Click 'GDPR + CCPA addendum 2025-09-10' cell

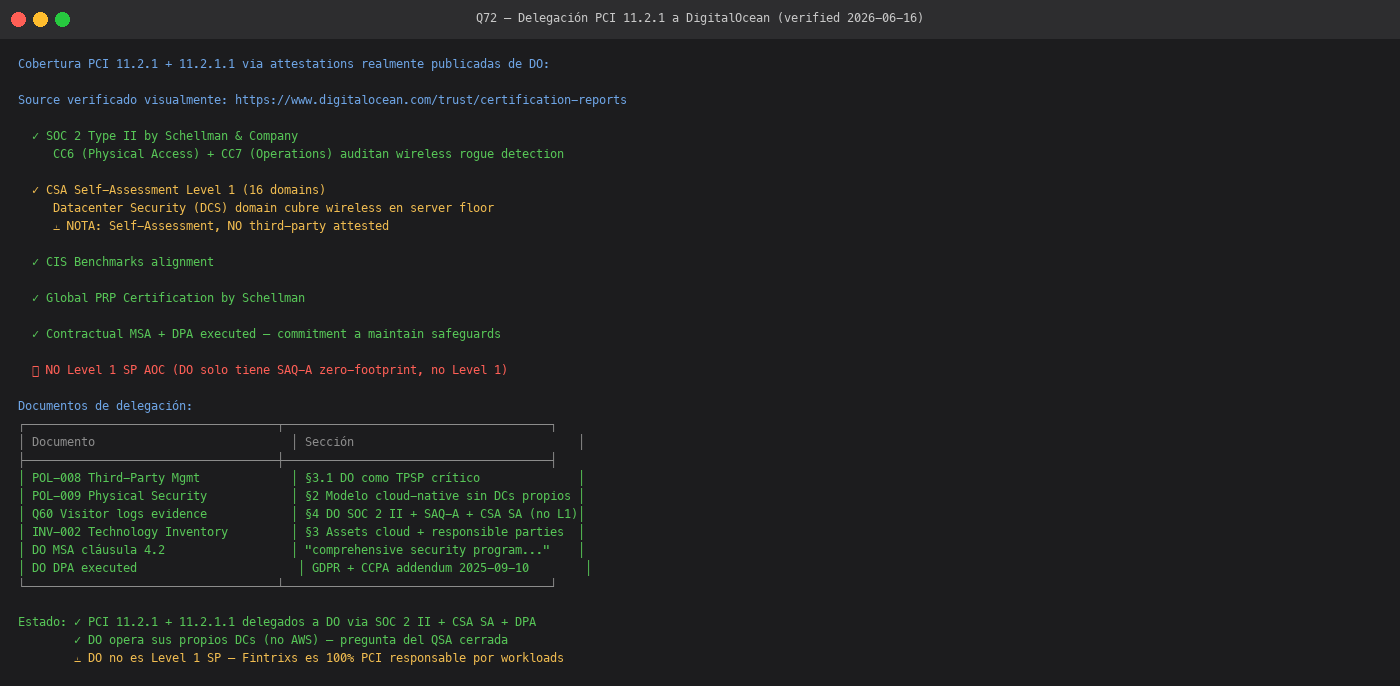(420, 568)
